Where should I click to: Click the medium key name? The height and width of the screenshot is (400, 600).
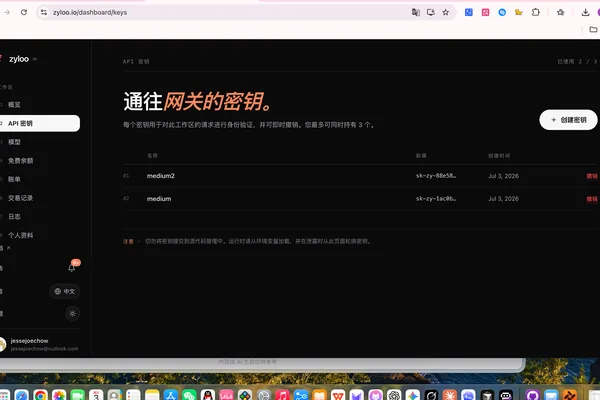[159, 199]
